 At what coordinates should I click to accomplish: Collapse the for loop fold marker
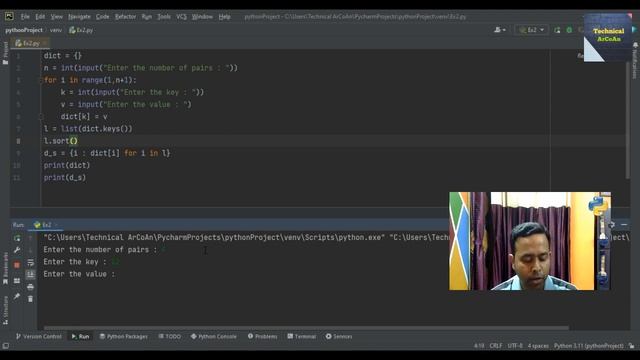click(41, 80)
